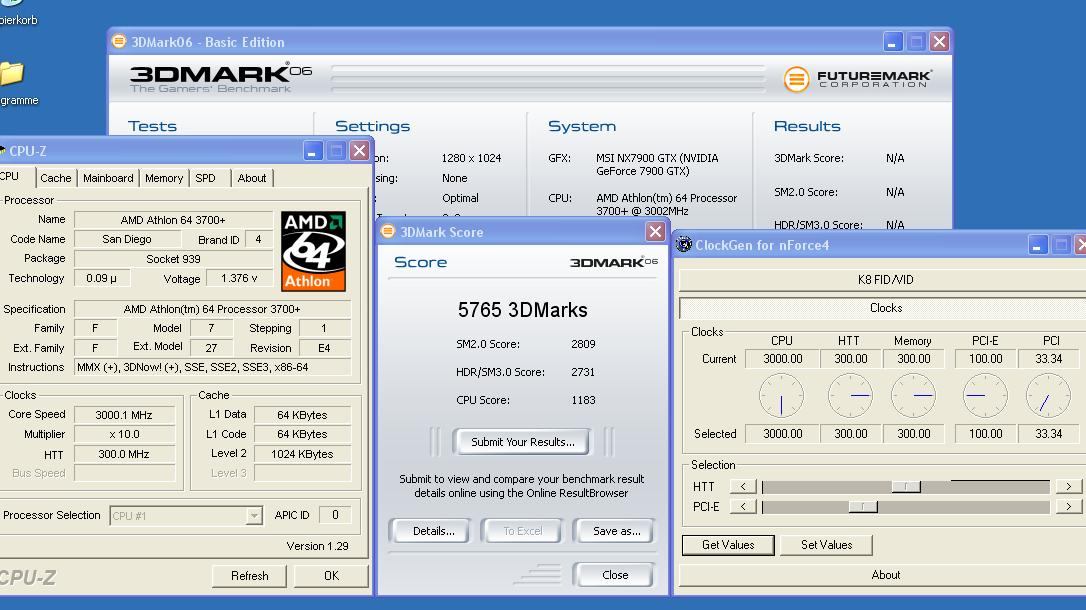Click the PCI-E clock dial in ClockGen

[x=985, y=395]
